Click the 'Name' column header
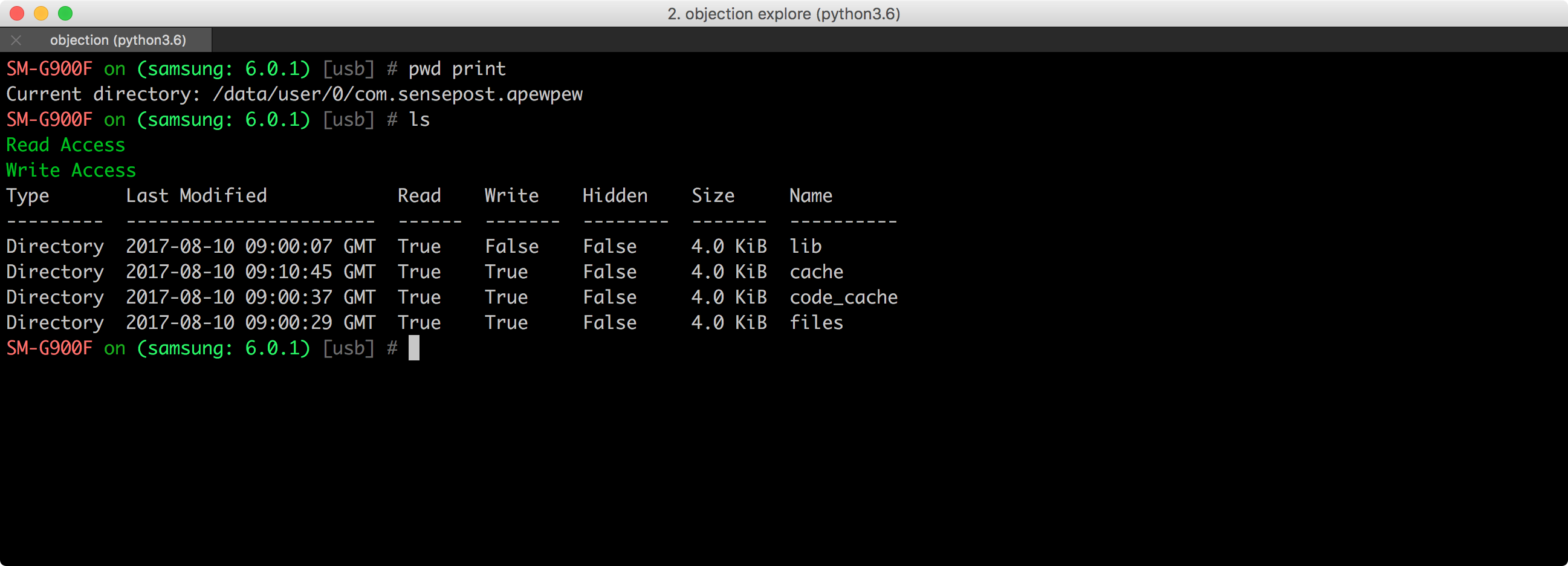Screen dimensions: 1568x566 click(x=811, y=196)
